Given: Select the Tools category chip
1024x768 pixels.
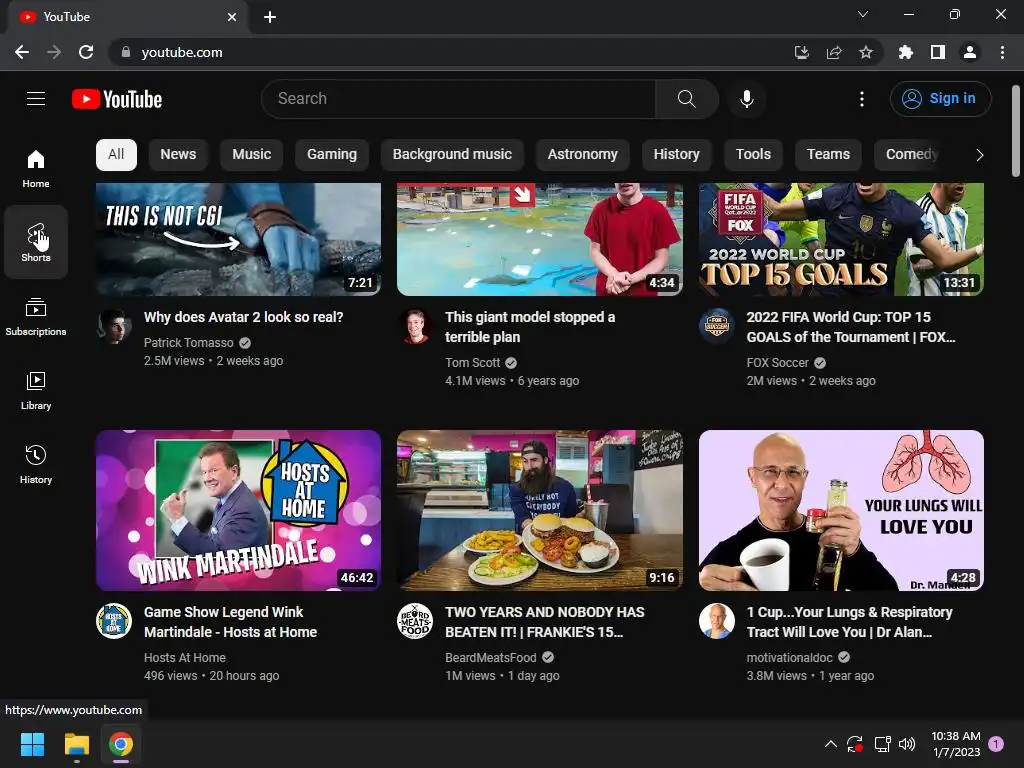Looking at the screenshot, I should [753, 155].
